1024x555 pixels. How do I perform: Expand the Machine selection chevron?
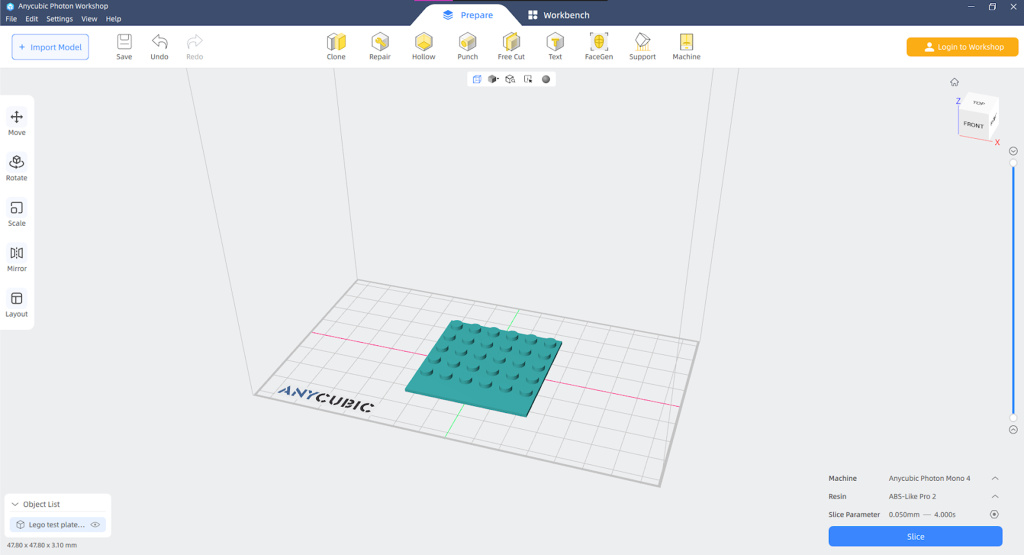[x=995, y=479]
